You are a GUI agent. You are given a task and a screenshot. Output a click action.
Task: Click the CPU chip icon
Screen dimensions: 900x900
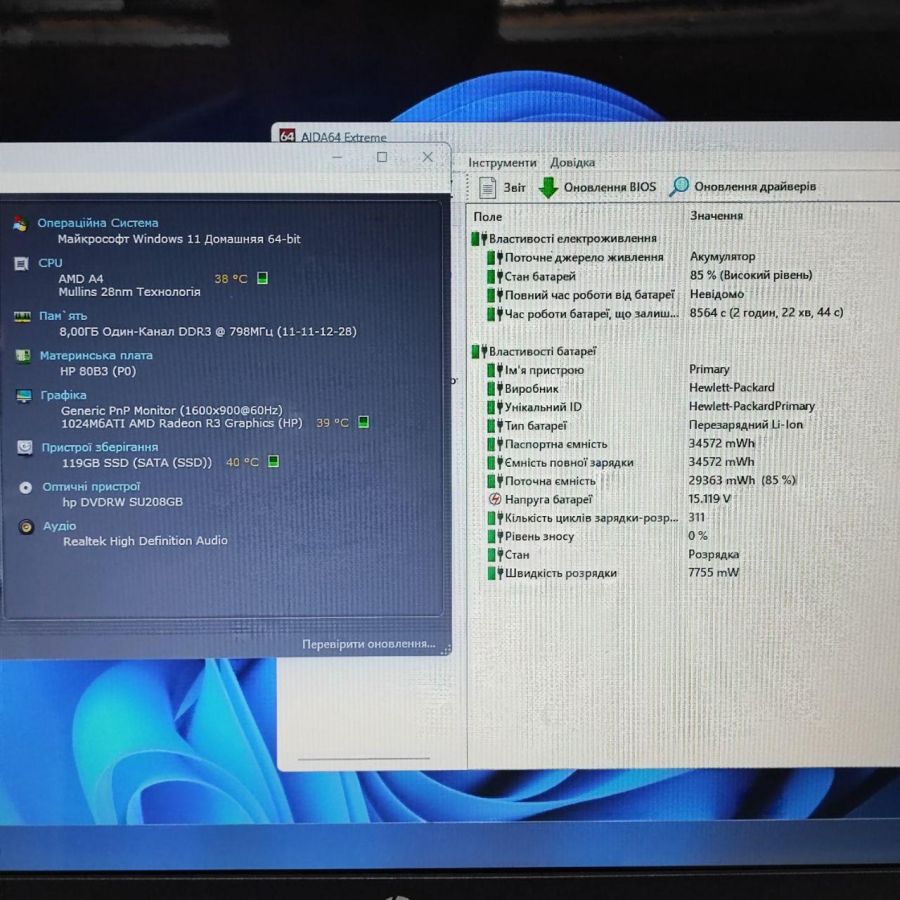tap(21, 263)
